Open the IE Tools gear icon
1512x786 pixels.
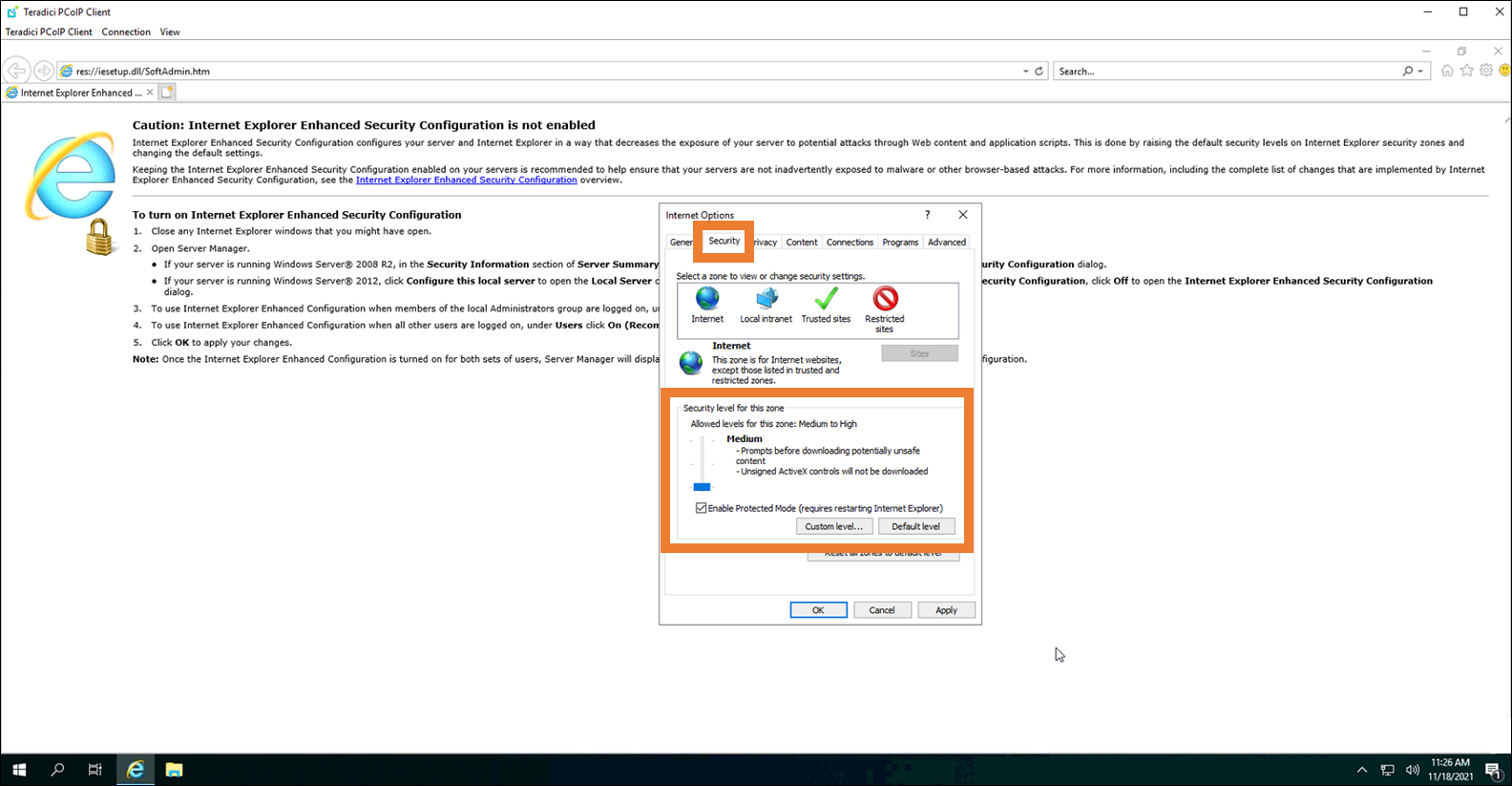click(x=1486, y=71)
